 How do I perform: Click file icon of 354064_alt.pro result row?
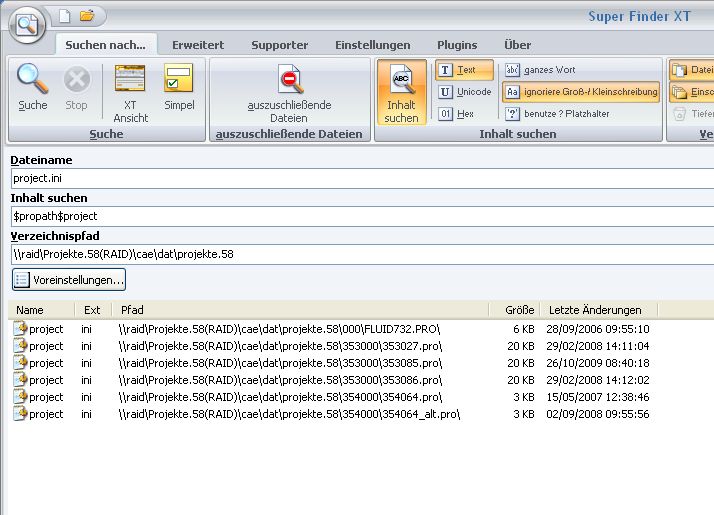click(x=20, y=413)
